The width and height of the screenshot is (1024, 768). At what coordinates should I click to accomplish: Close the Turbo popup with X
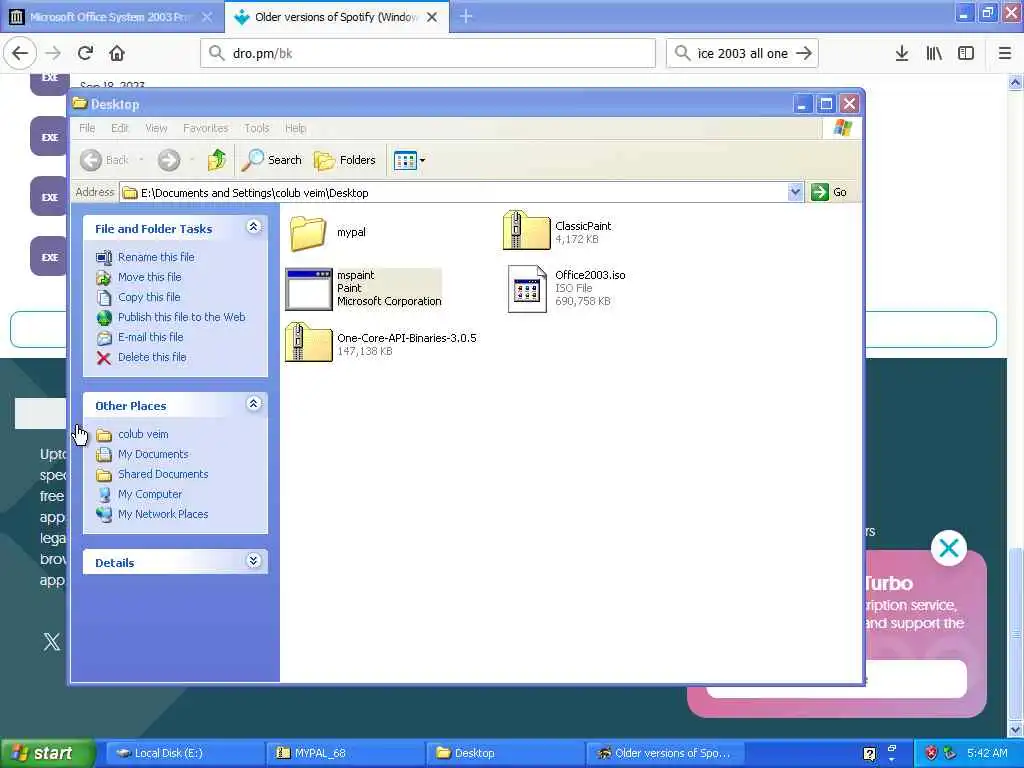coord(949,548)
